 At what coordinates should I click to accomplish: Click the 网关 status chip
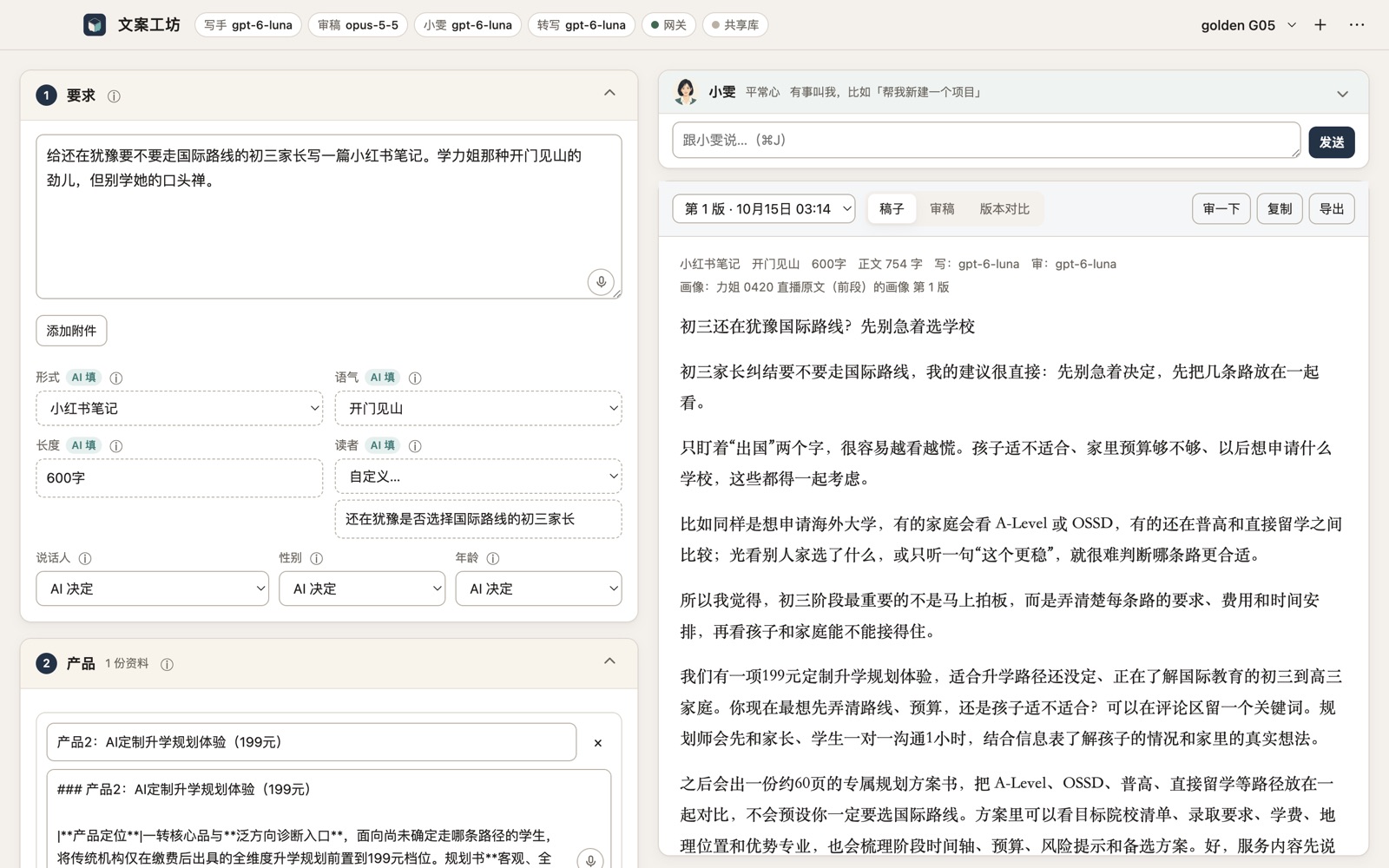(x=668, y=25)
